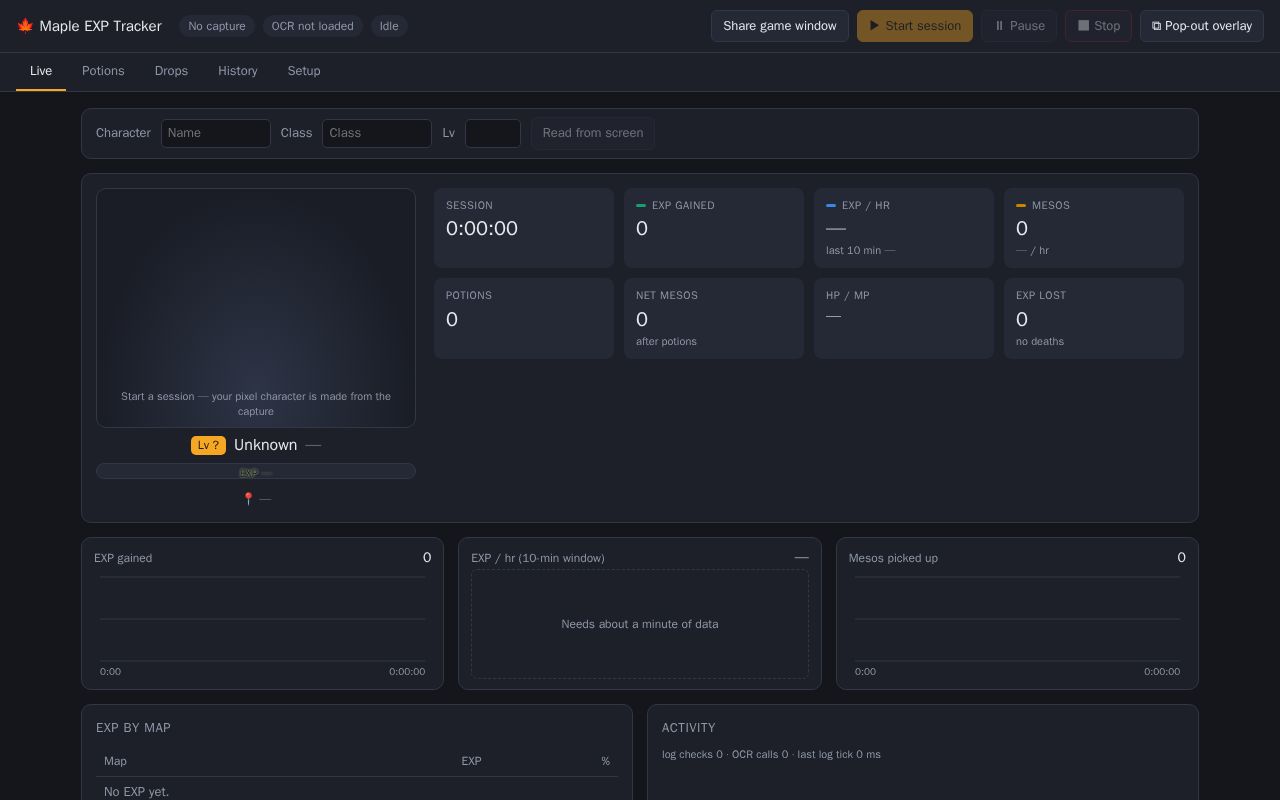Click the 'EXP gained' chart title
The height and width of the screenshot is (800, 1280).
tap(123, 558)
